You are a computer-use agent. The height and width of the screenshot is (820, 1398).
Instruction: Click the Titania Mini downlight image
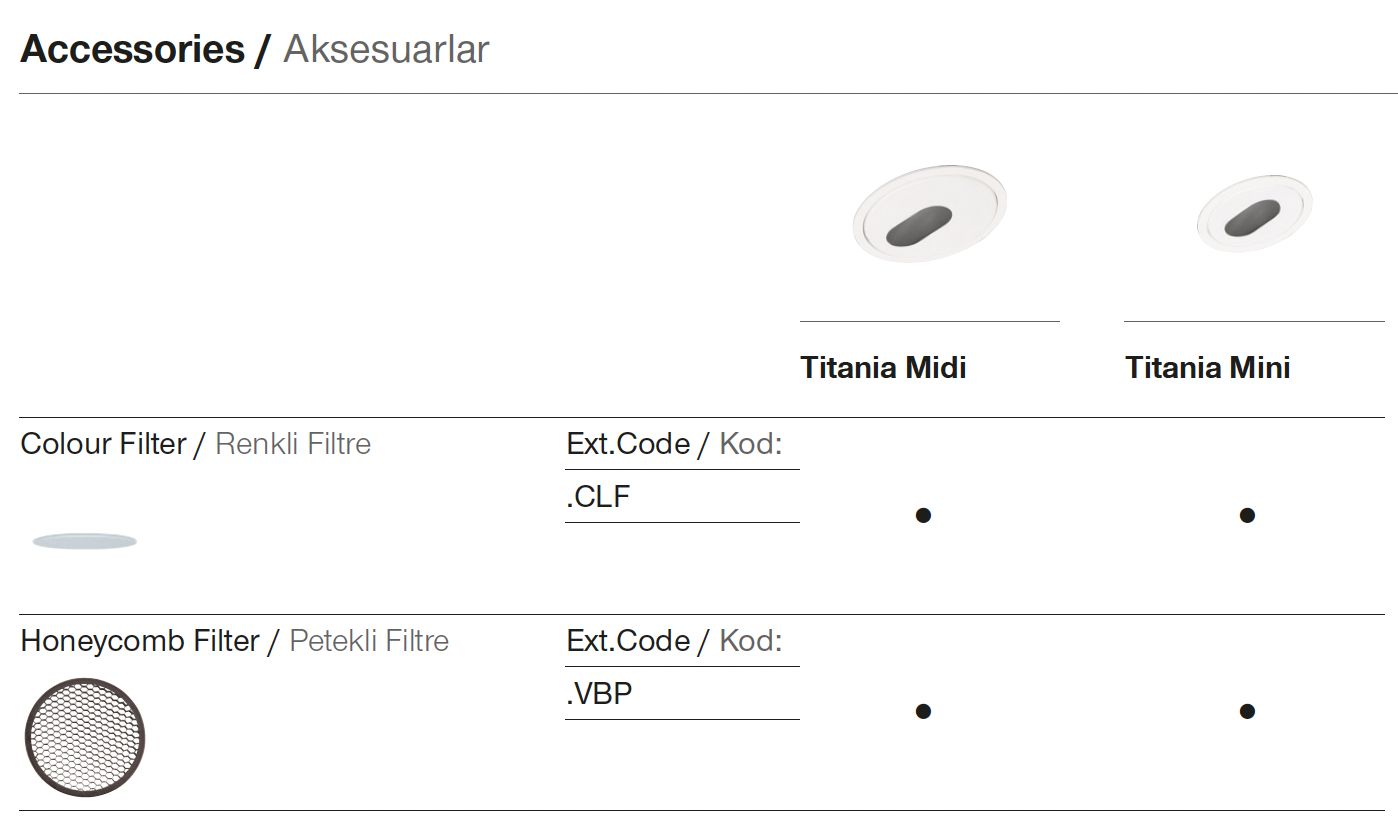click(x=1254, y=213)
